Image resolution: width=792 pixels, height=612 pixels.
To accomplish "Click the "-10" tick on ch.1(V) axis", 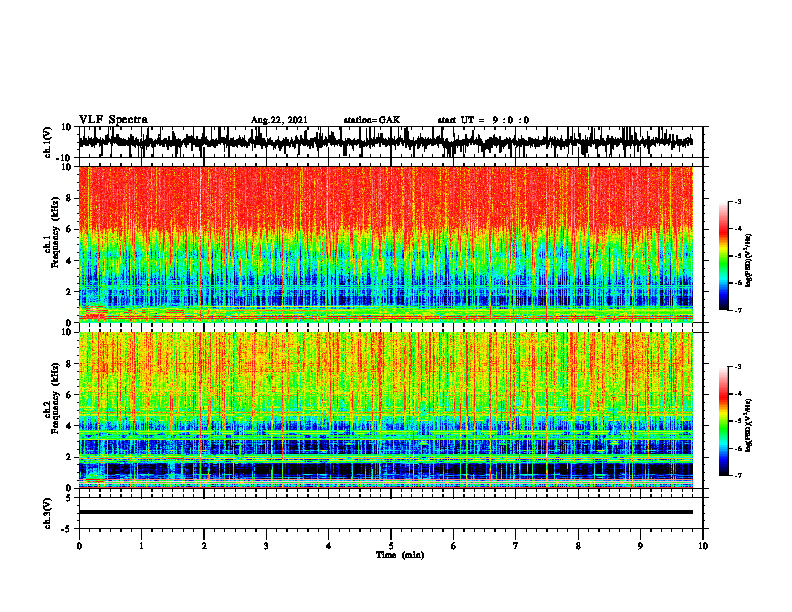I will 65,158.
